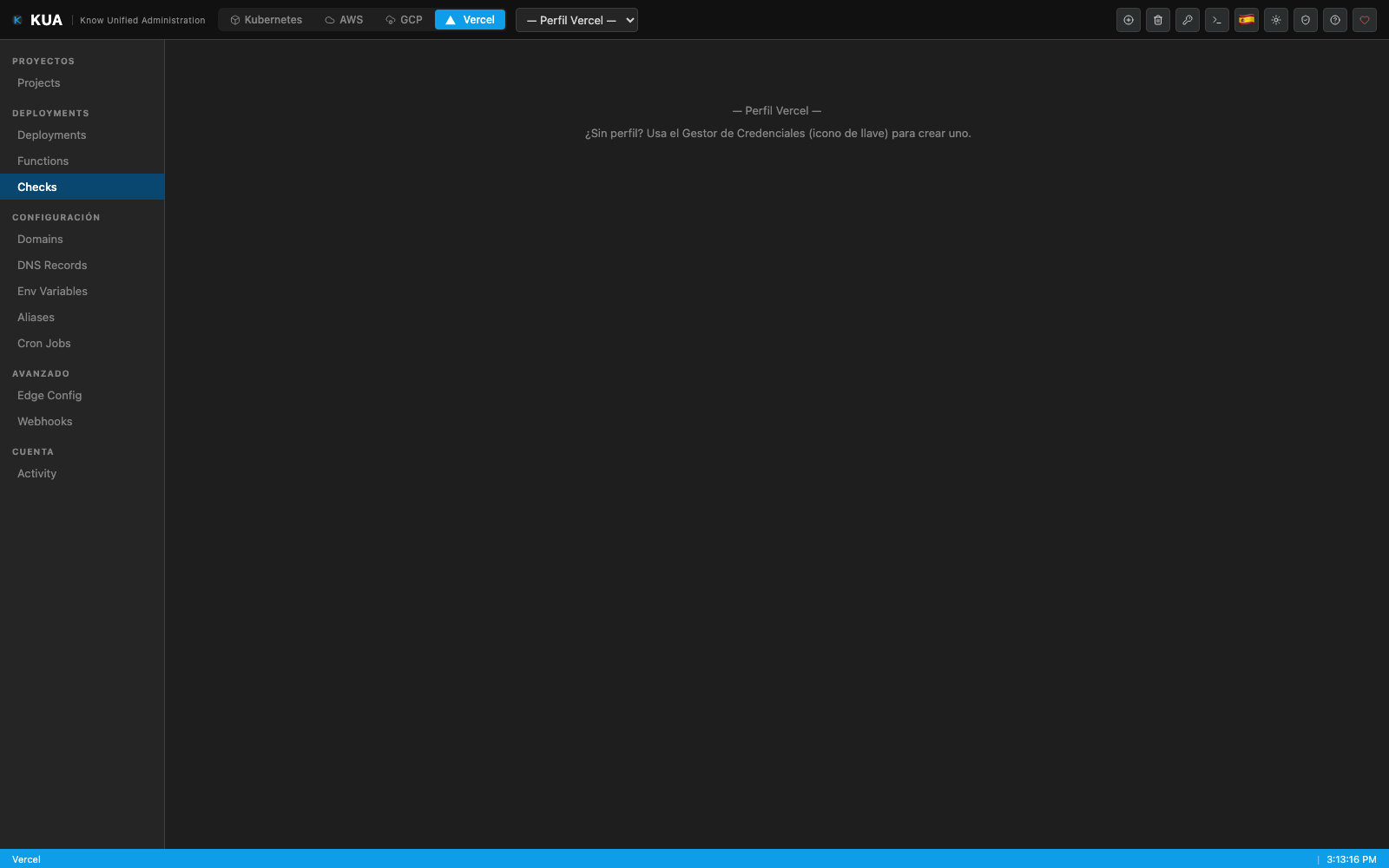Toggle light theme with the sun icon
Image resolution: width=1389 pixels, height=868 pixels.
[1276, 20]
